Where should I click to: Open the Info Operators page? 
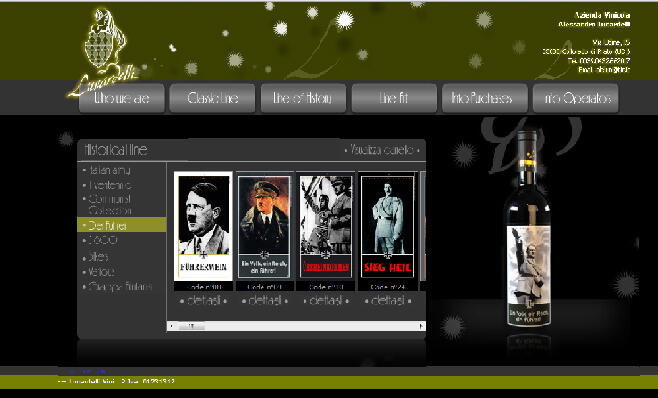tap(576, 98)
